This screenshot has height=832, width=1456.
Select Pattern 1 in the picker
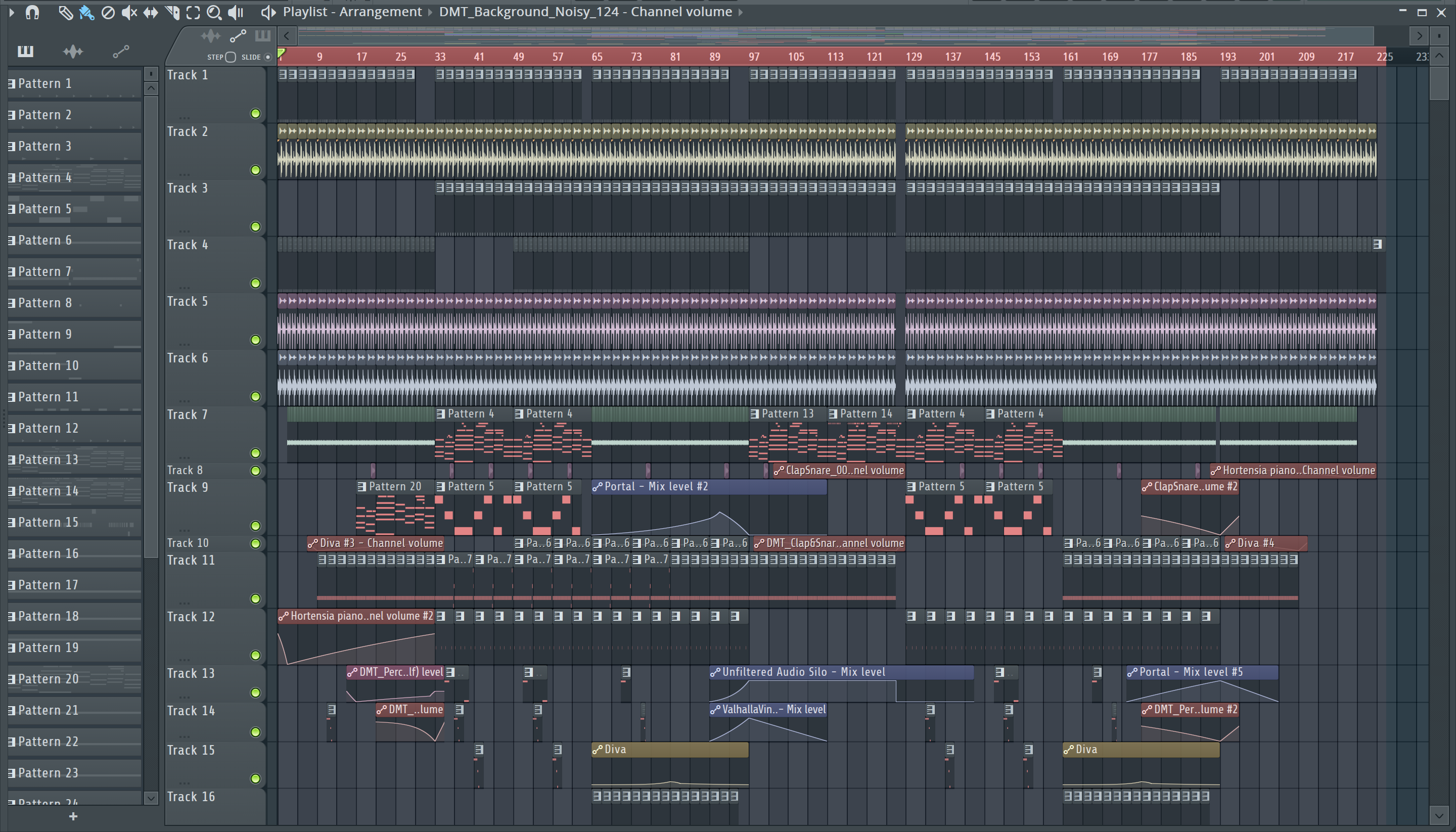74,83
